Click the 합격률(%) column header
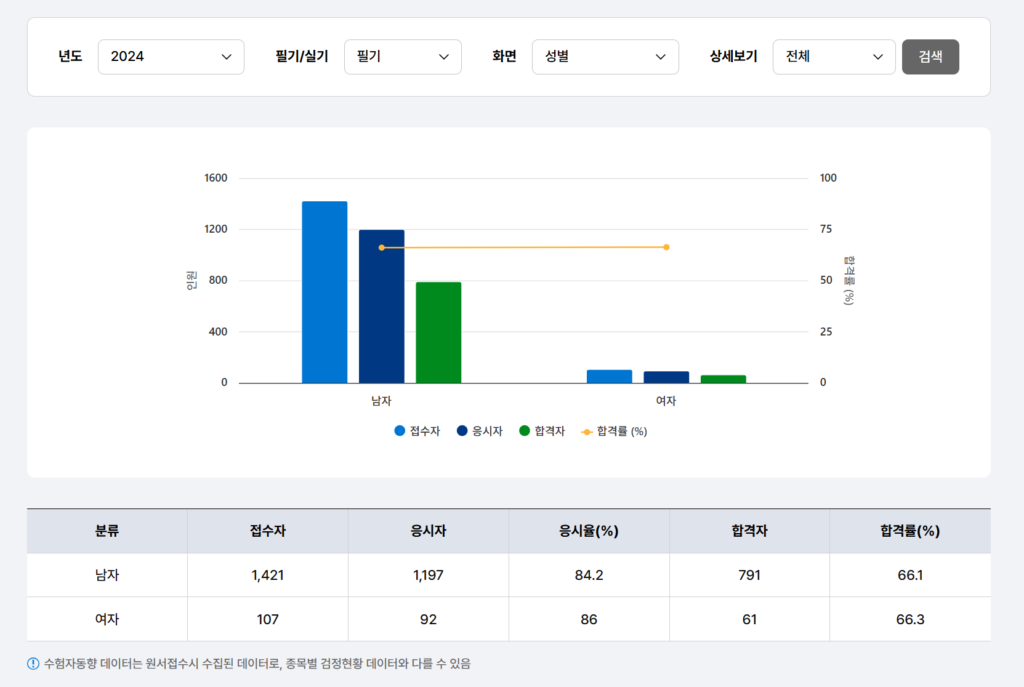Screen dimensions: 1024x687 [910, 531]
